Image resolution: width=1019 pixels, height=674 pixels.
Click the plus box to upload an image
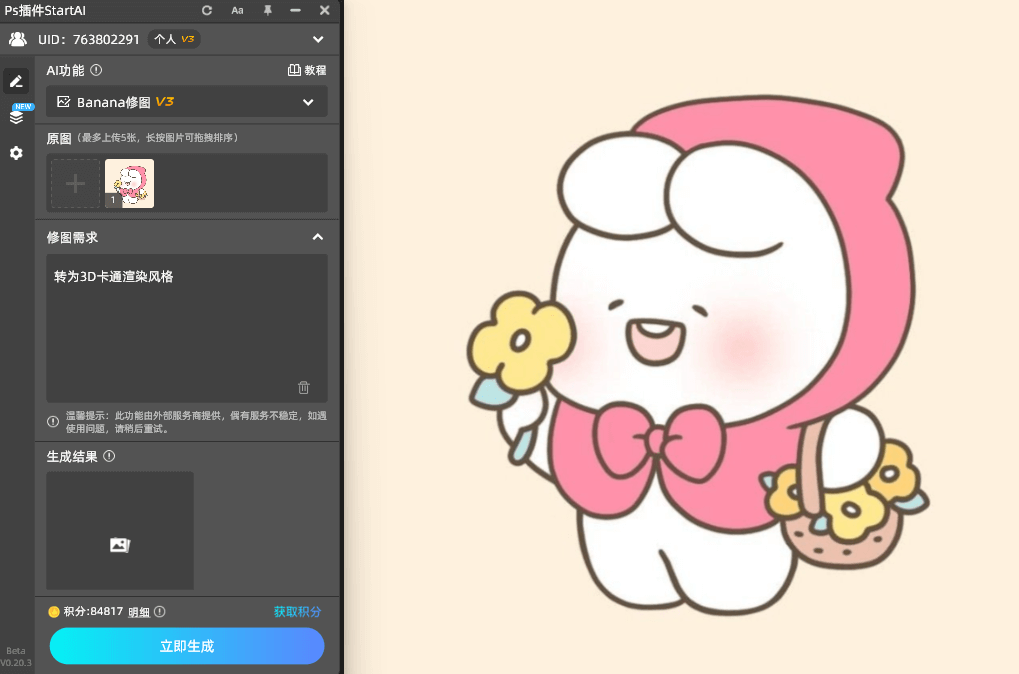[x=75, y=183]
